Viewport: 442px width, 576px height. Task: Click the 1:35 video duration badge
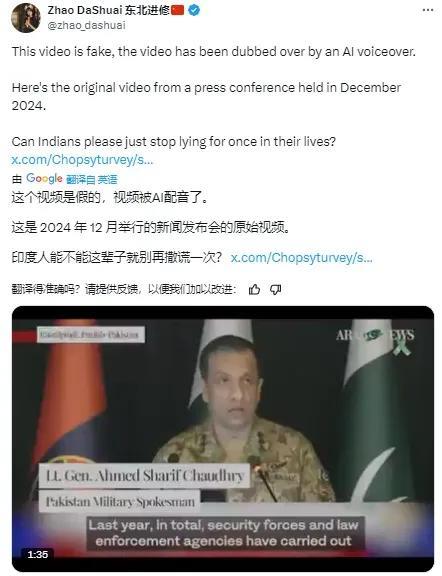pyautogui.click(x=37, y=554)
